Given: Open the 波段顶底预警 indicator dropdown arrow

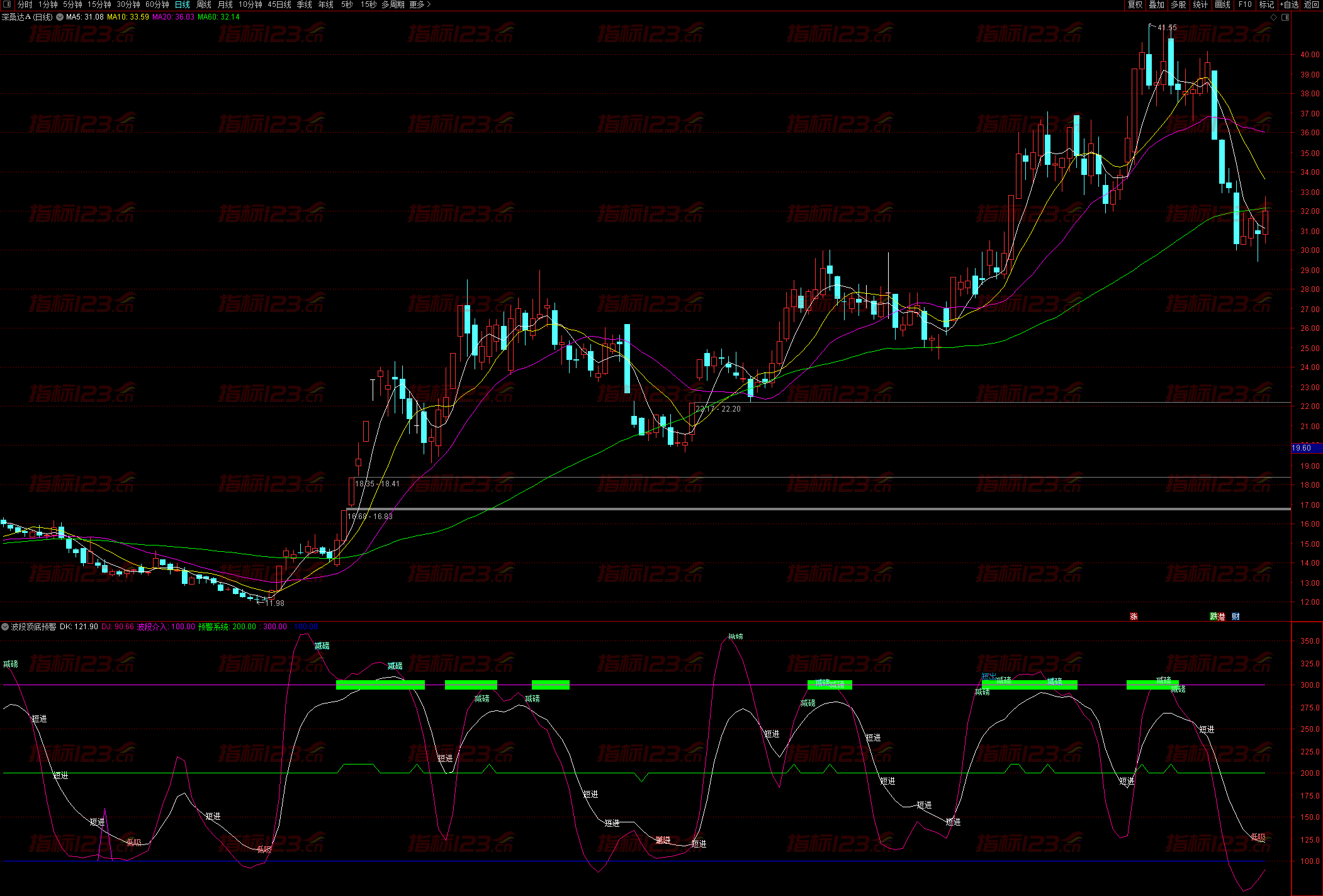Looking at the screenshot, I should [x=5, y=627].
